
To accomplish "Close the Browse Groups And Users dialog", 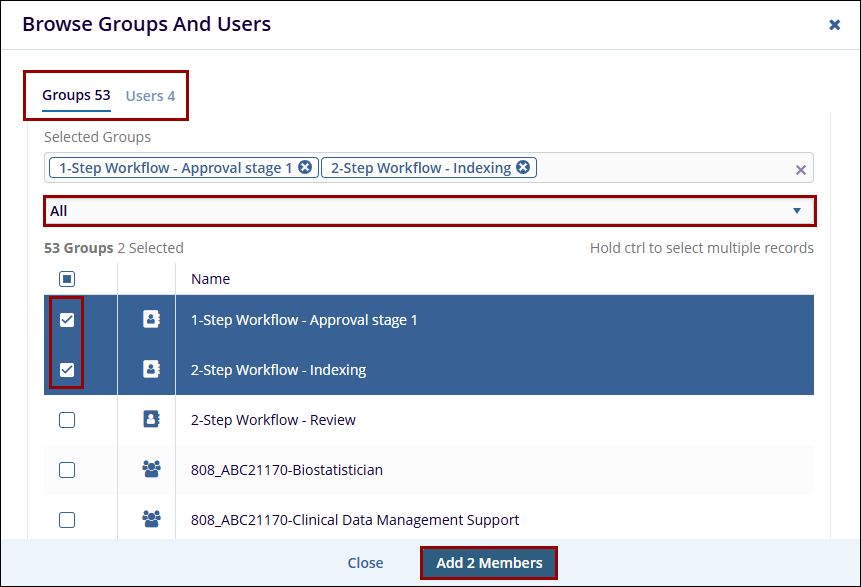I will [834, 25].
